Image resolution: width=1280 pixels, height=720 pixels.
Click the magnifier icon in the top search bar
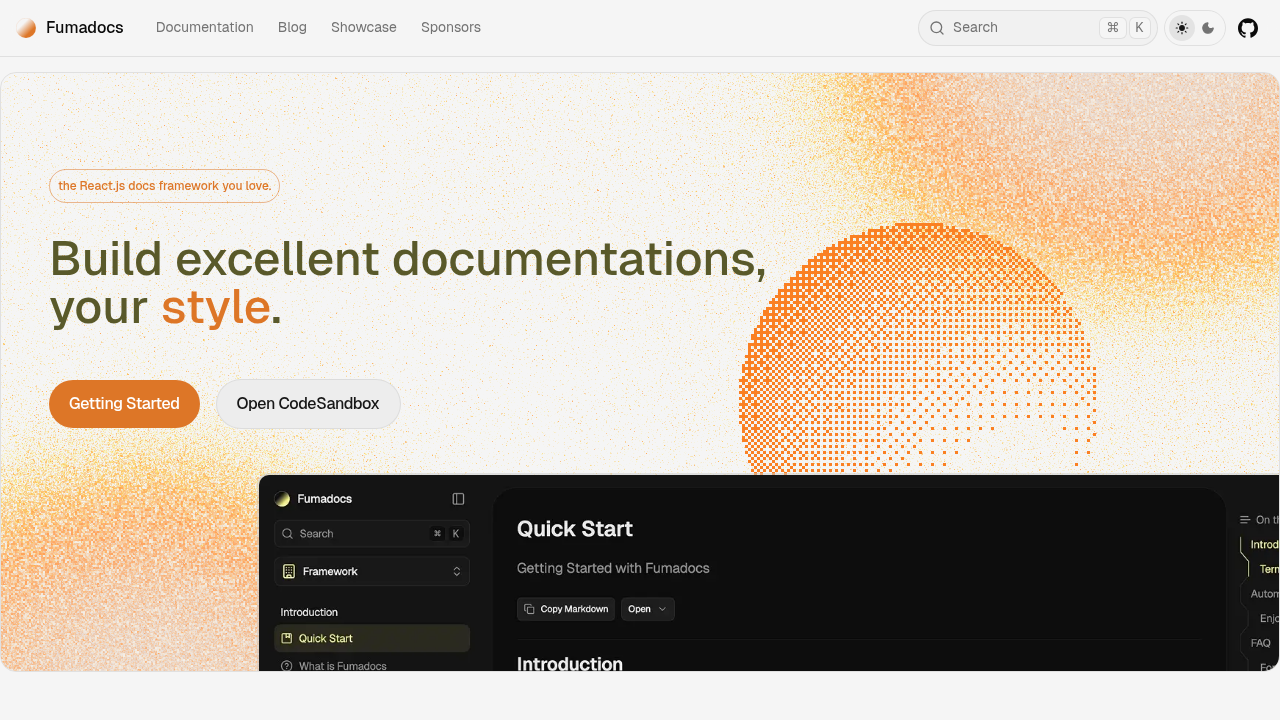[x=937, y=28]
